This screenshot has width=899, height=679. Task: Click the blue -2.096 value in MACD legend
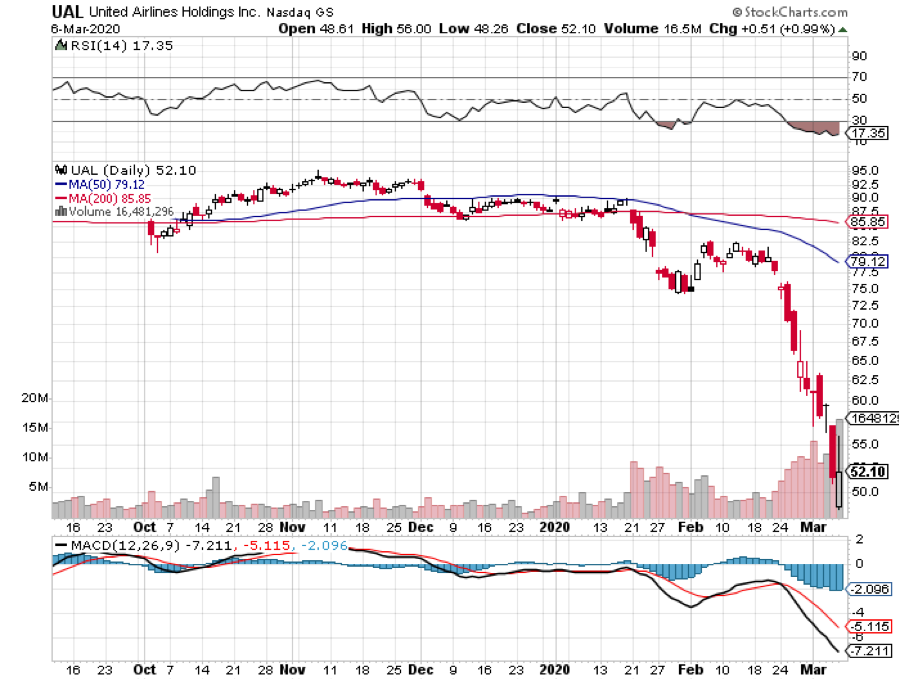coord(325,545)
